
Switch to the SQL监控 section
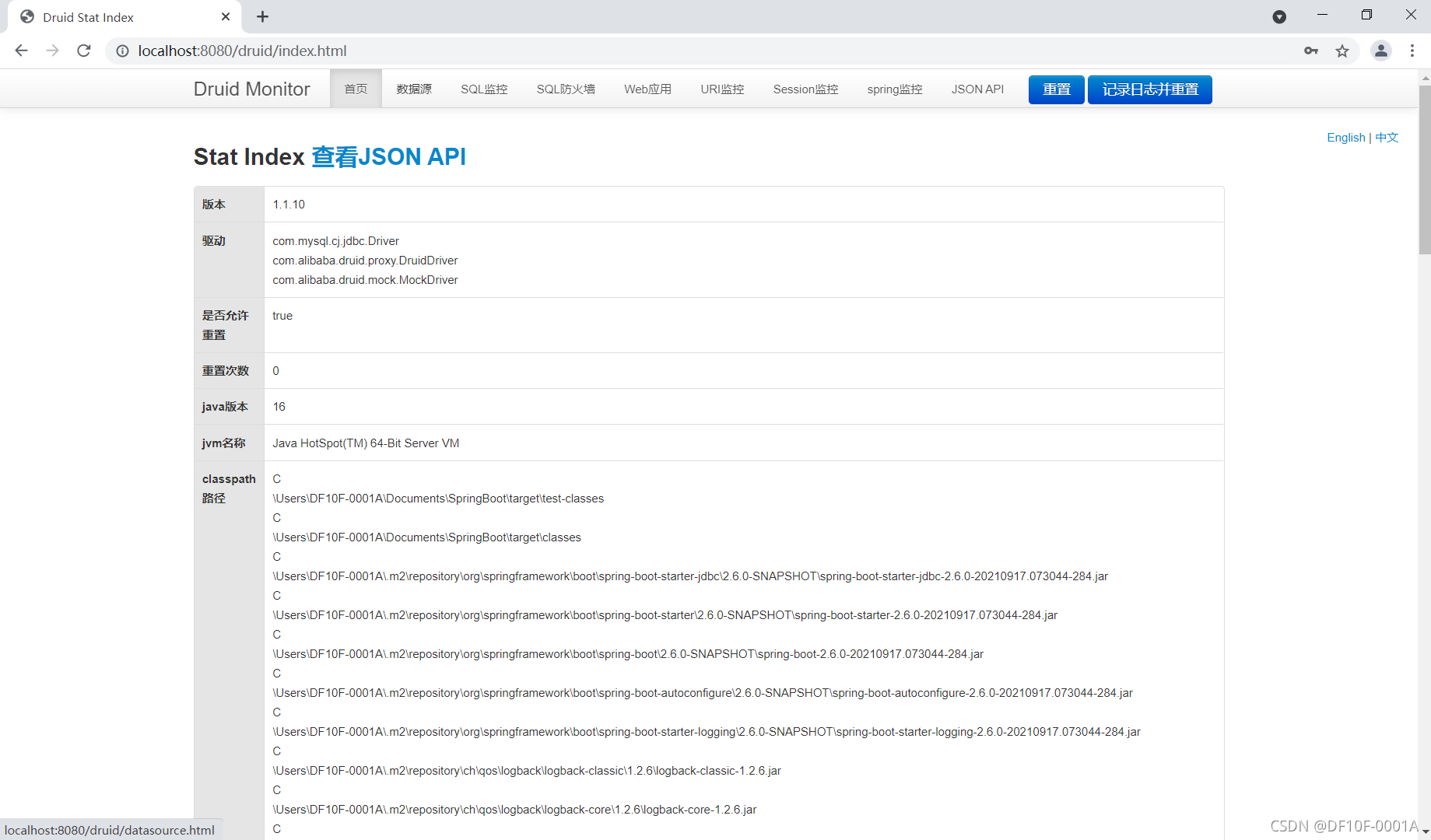[x=483, y=89]
